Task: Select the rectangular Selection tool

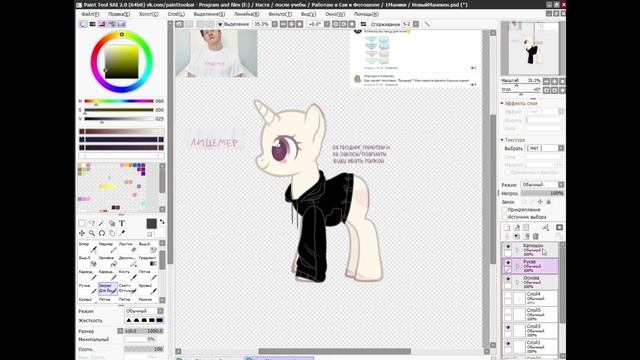Action: click(x=82, y=223)
